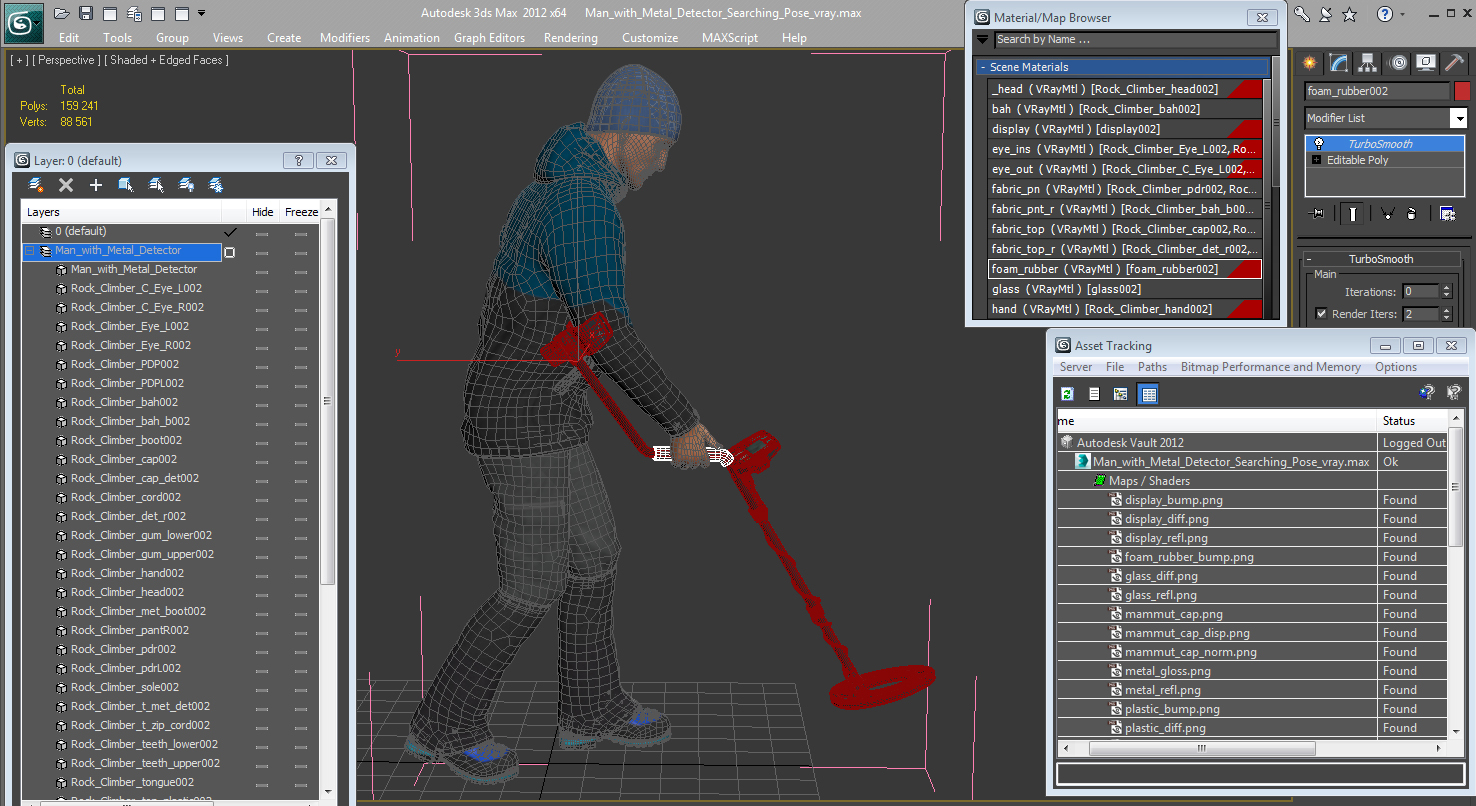Toggle TurboSmooth modifier lightbulb on/off
Viewport: 1476px width, 806px height.
coord(1319,144)
